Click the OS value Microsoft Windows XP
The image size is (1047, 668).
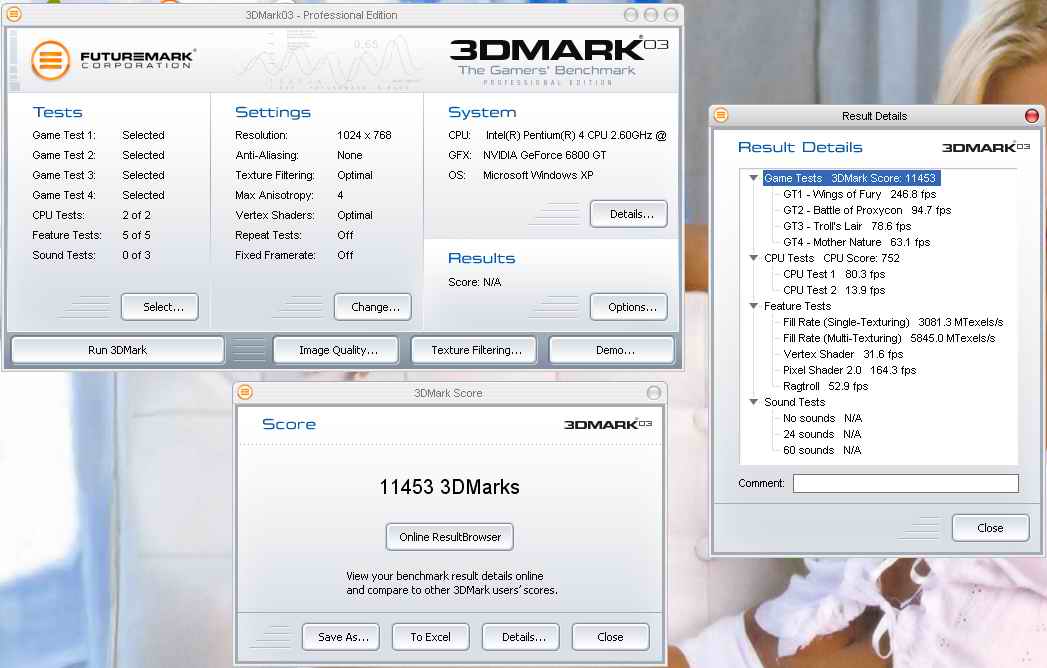538,175
